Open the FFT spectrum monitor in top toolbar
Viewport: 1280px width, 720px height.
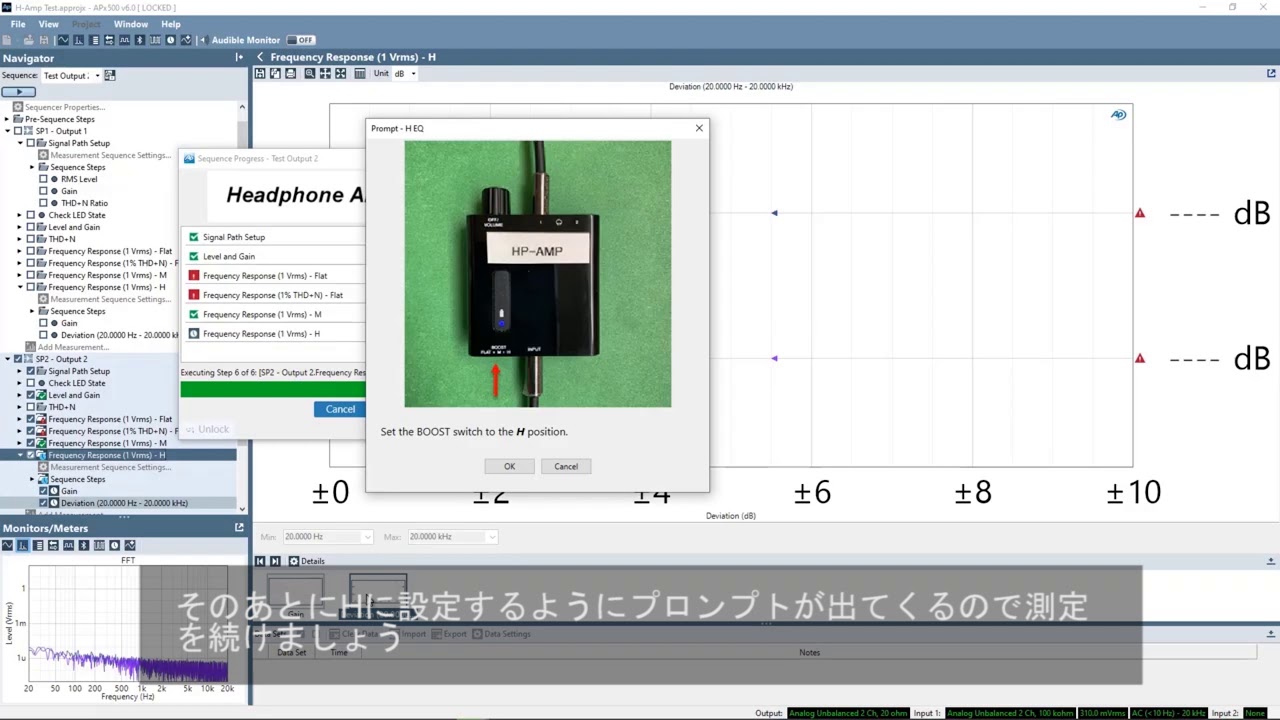(78, 40)
